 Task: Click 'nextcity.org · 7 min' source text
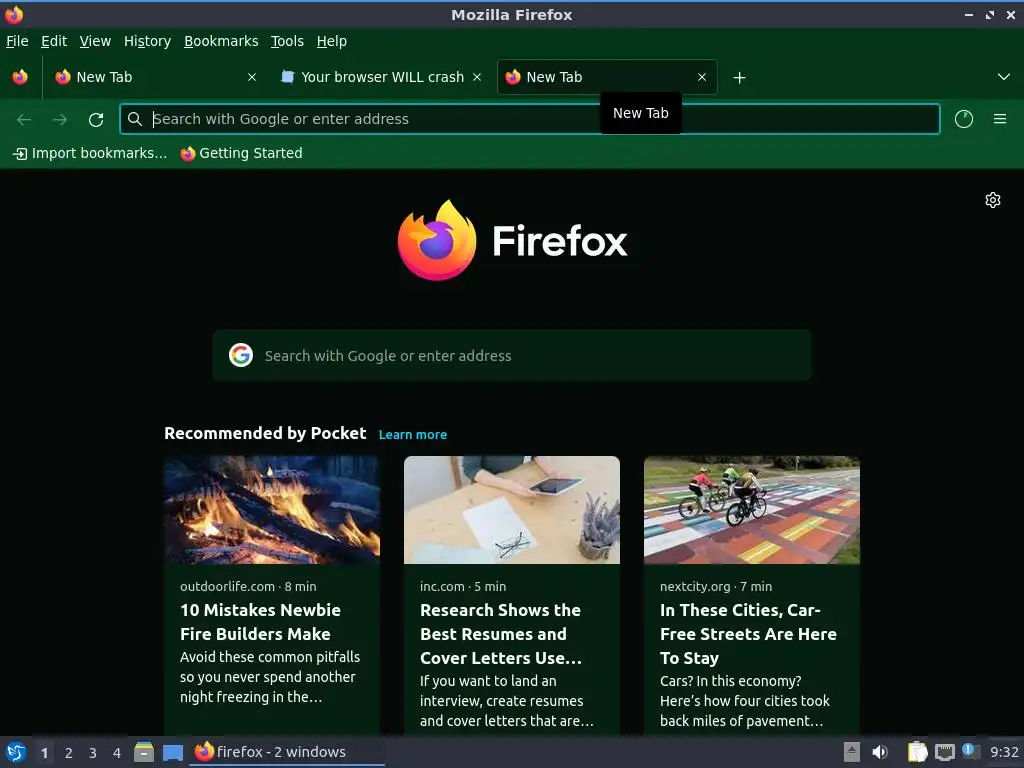coord(716,586)
